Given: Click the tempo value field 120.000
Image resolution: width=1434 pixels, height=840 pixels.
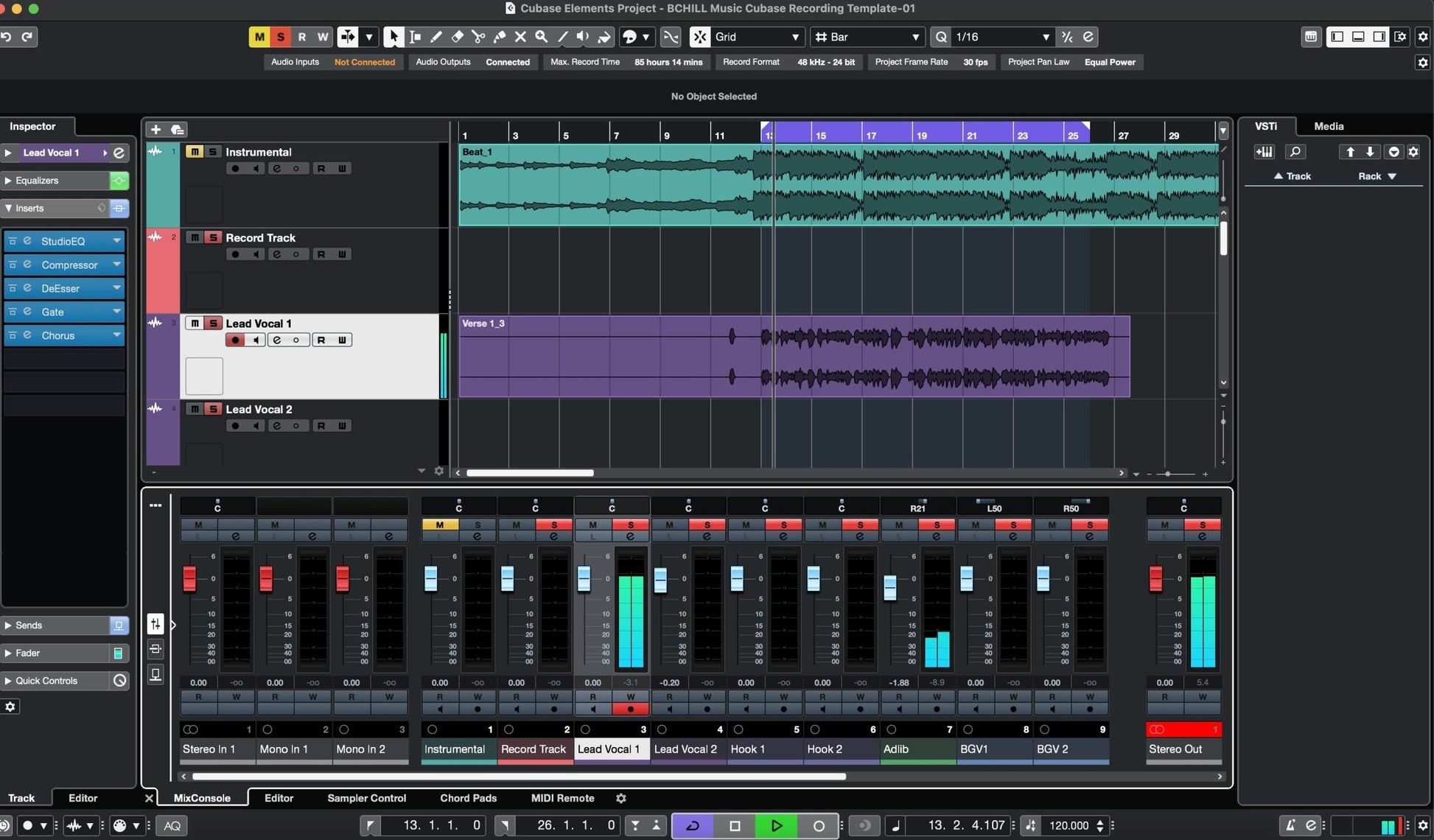Looking at the screenshot, I should click(1068, 825).
